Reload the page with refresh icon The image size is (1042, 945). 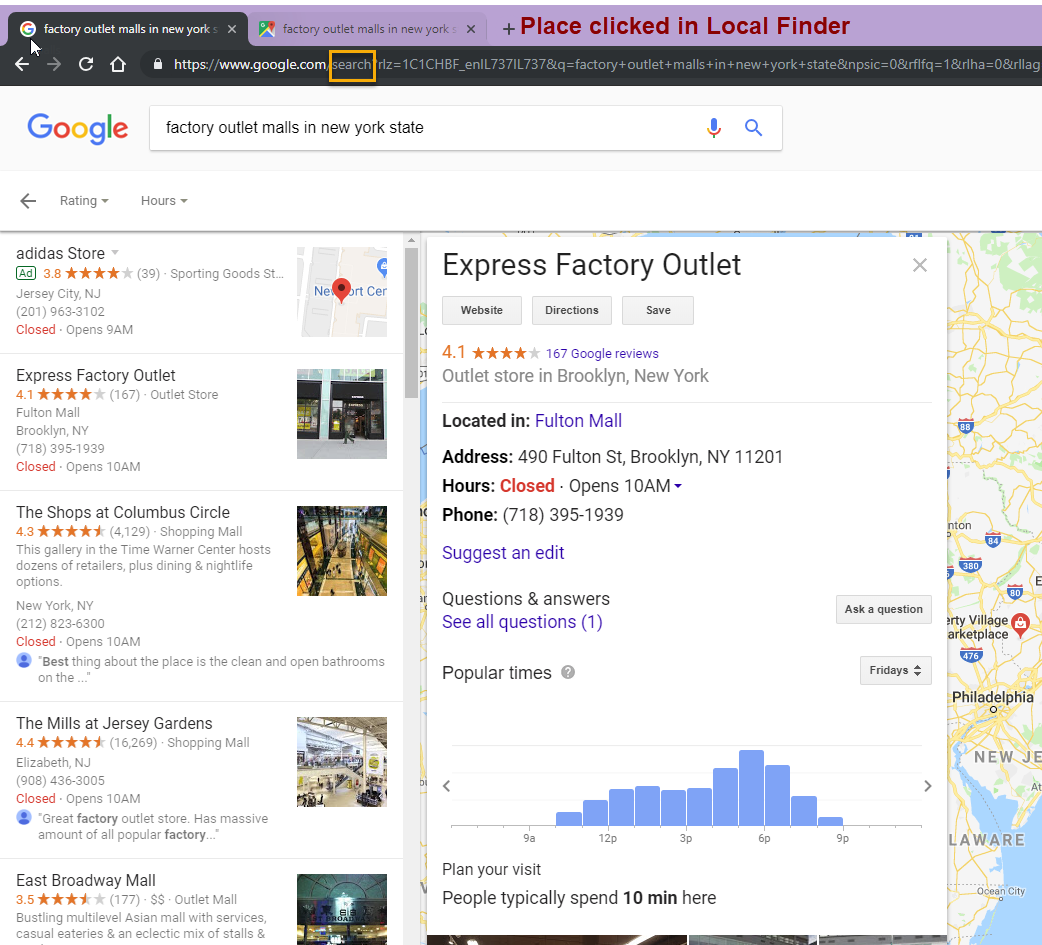(86, 64)
